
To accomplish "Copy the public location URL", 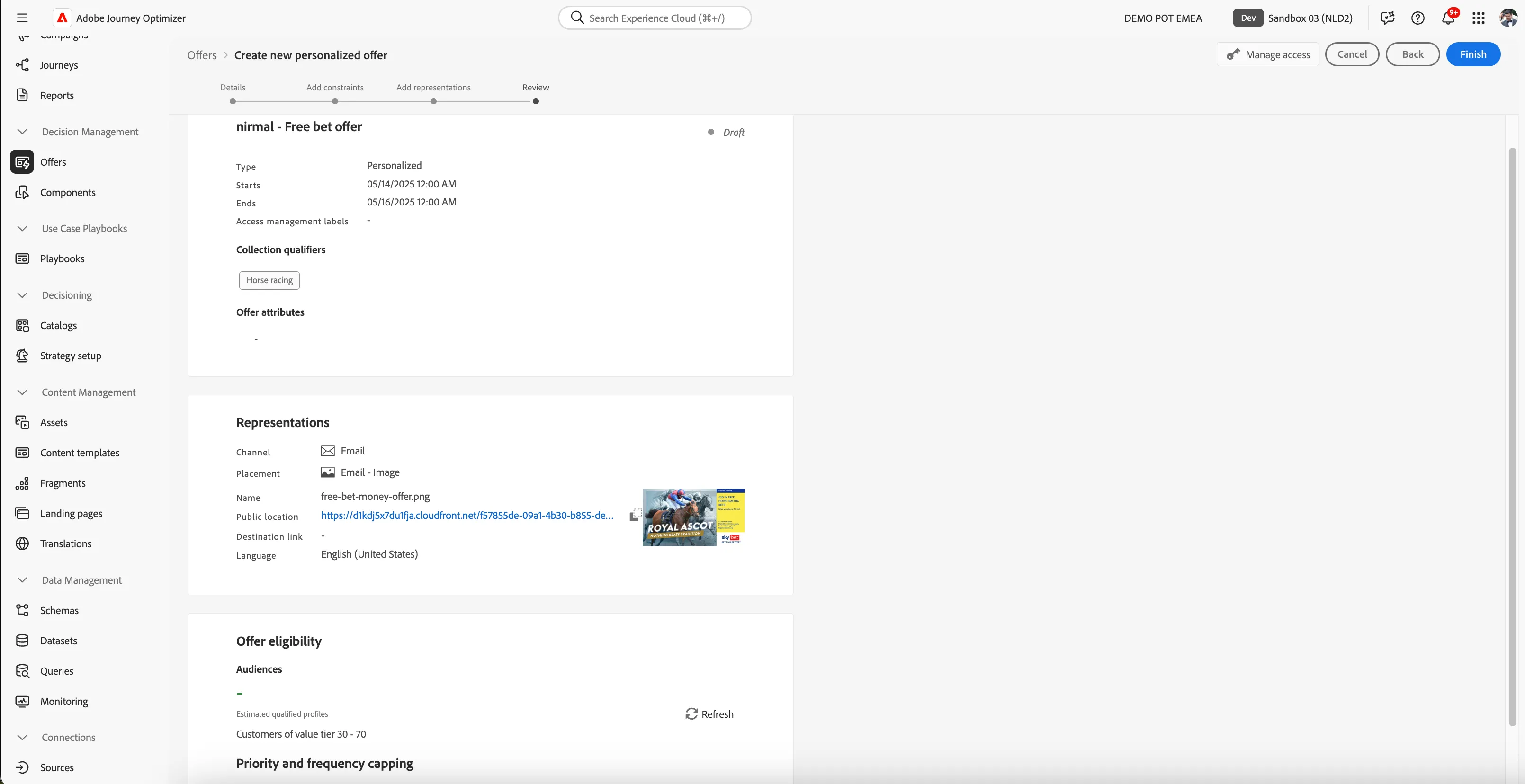I will [635, 515].
